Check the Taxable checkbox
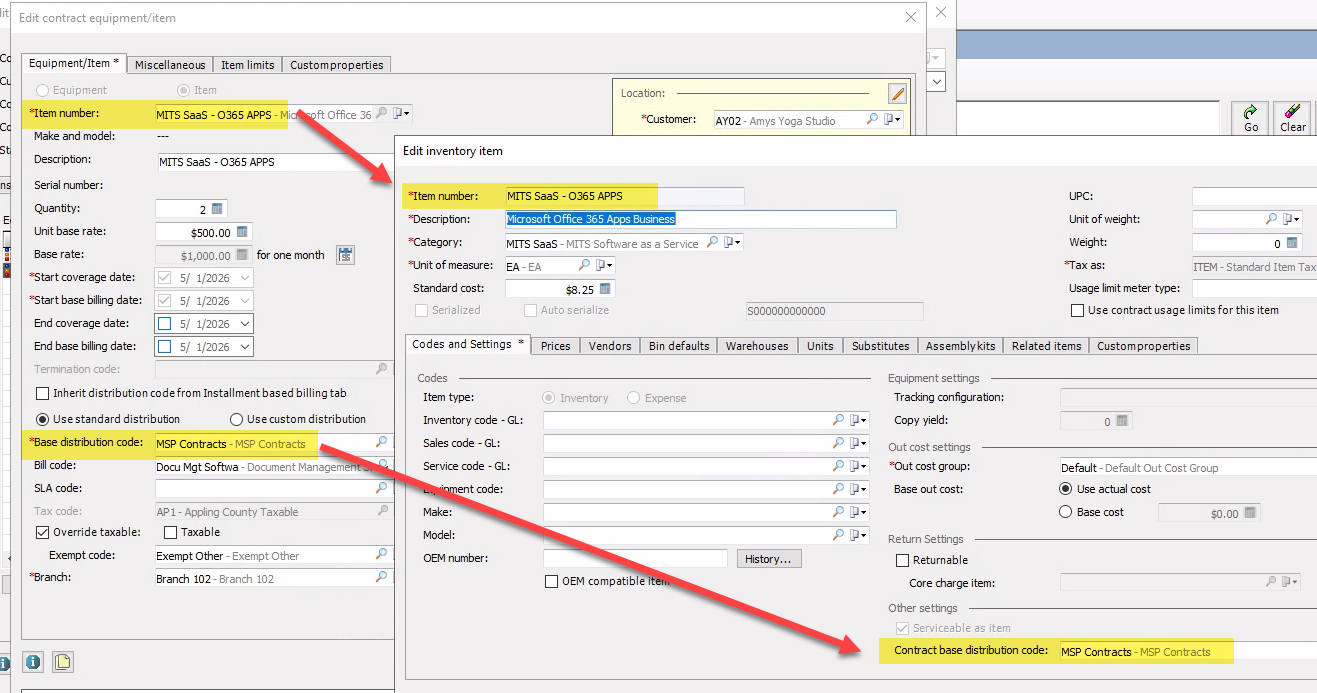 (x=170, y=532)
